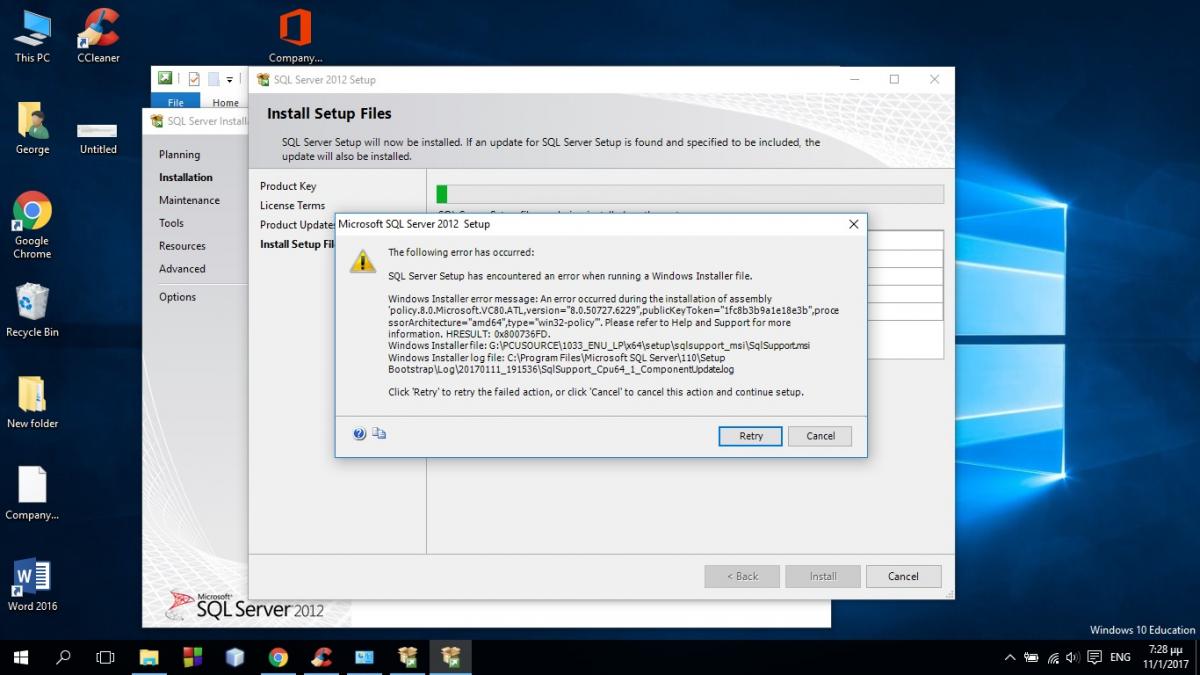Open the Home tab in background Explorer window
This screenshot has width=1200, height=675.
point(225,102)
